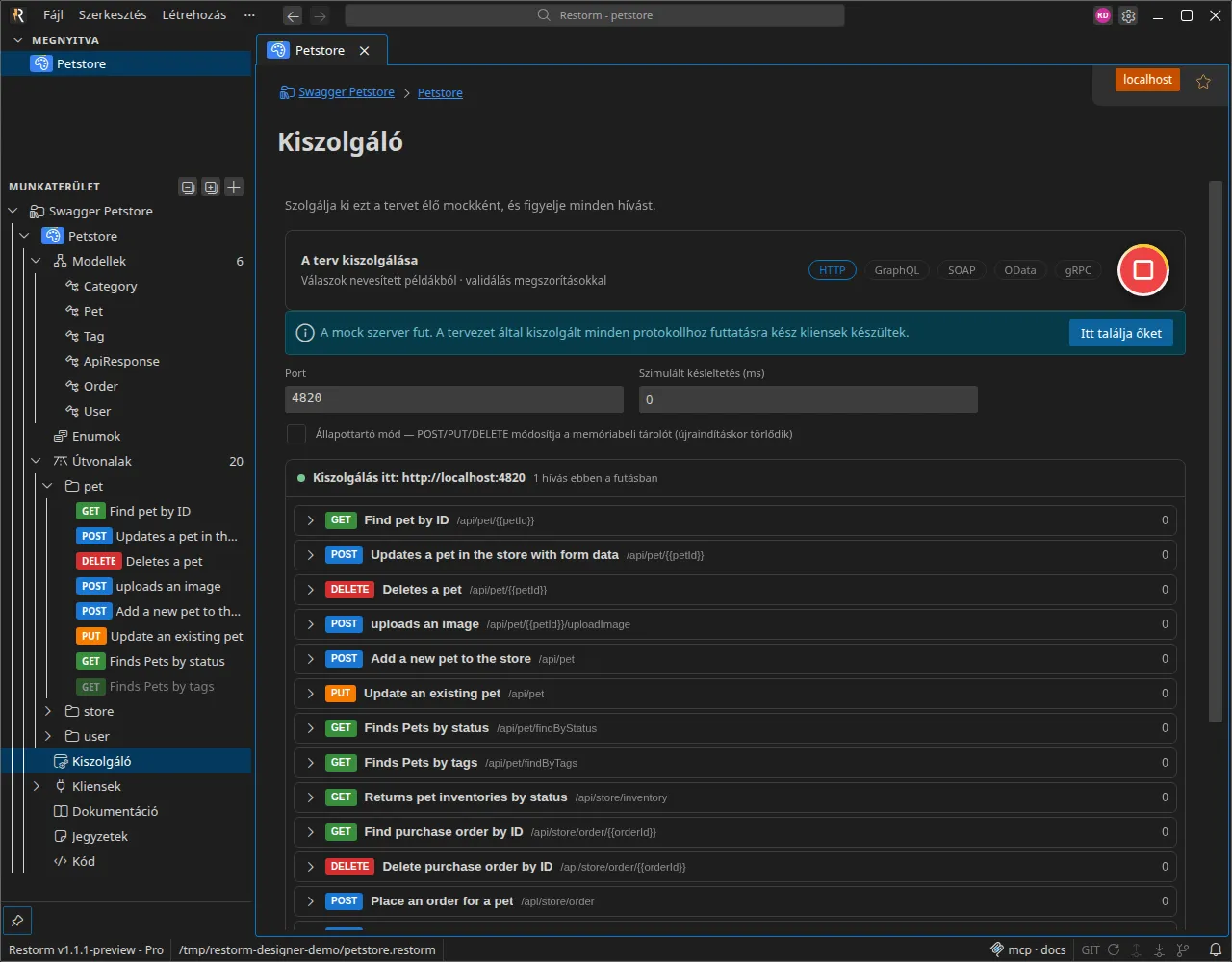Expand the Deletes a pet endpoint row
The width and height of the screenshot is (1232, 962).
point(311,590)
